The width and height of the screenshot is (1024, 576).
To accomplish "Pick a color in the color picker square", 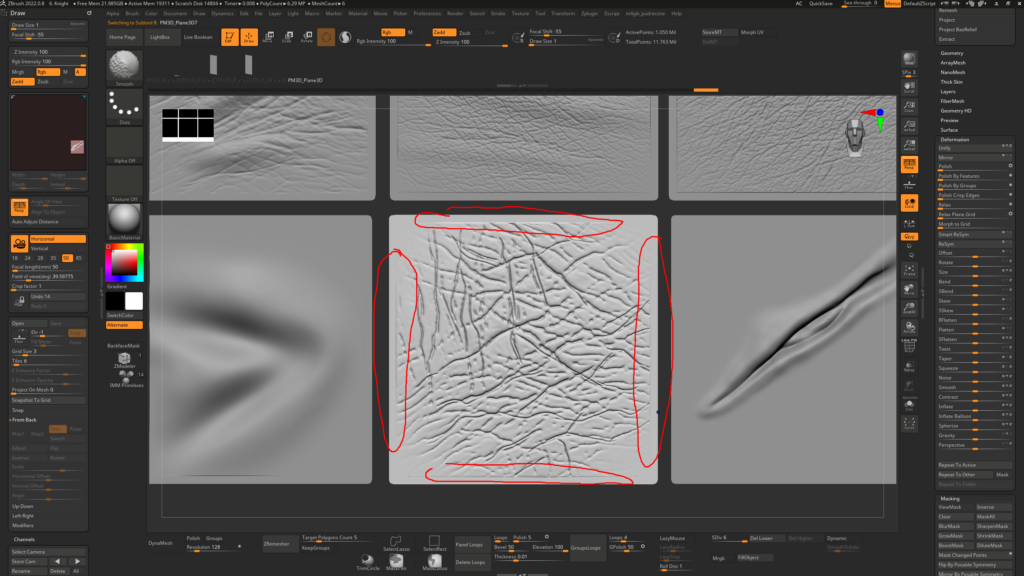I will pyautogui.click(x=124, y=262).
